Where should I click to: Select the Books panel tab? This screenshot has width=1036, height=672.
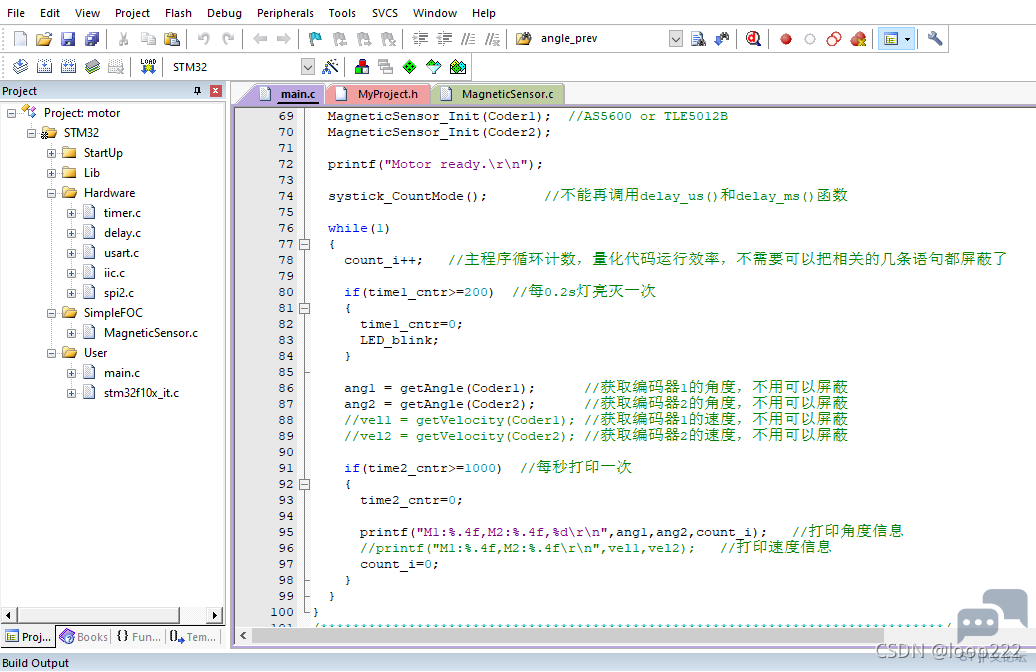click(84, 637)
